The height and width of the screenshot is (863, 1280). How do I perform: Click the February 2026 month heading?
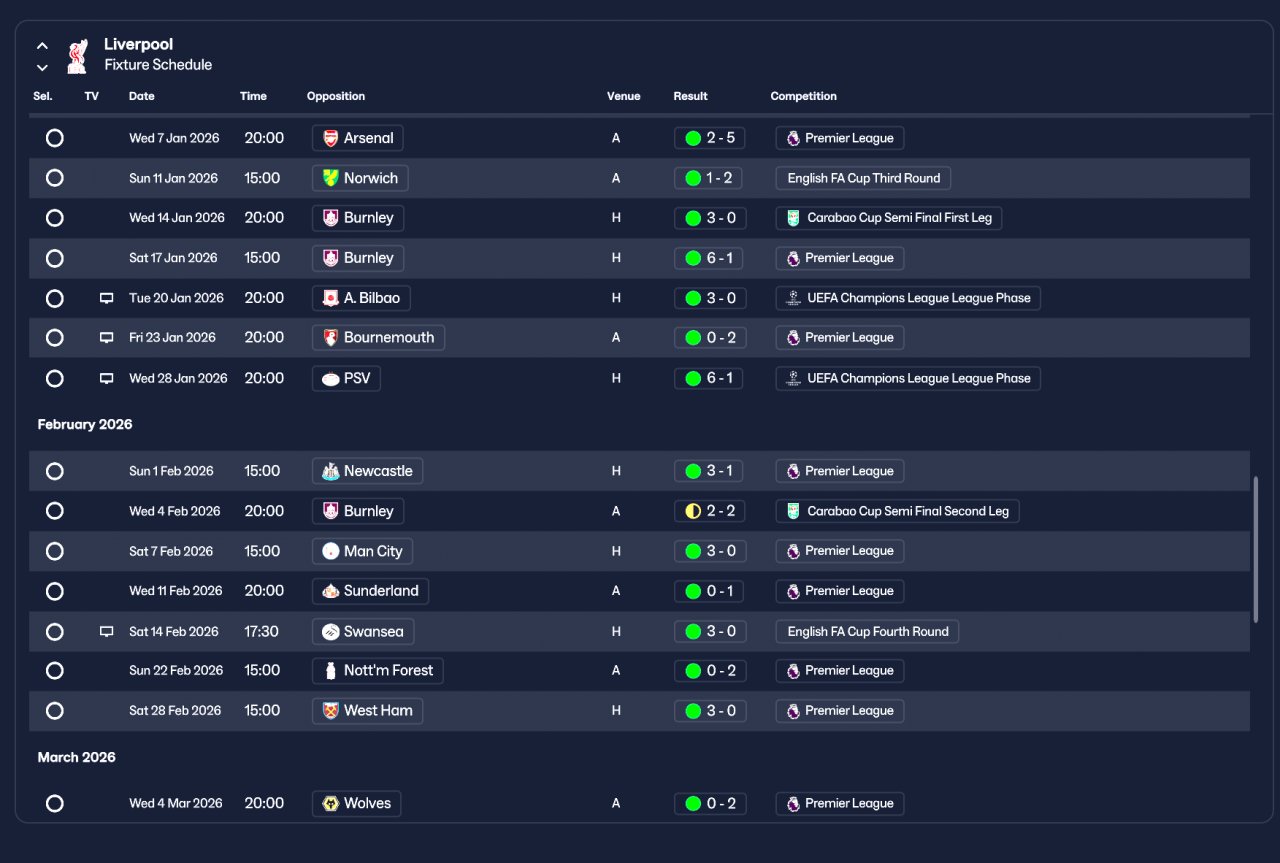[85, 425]
